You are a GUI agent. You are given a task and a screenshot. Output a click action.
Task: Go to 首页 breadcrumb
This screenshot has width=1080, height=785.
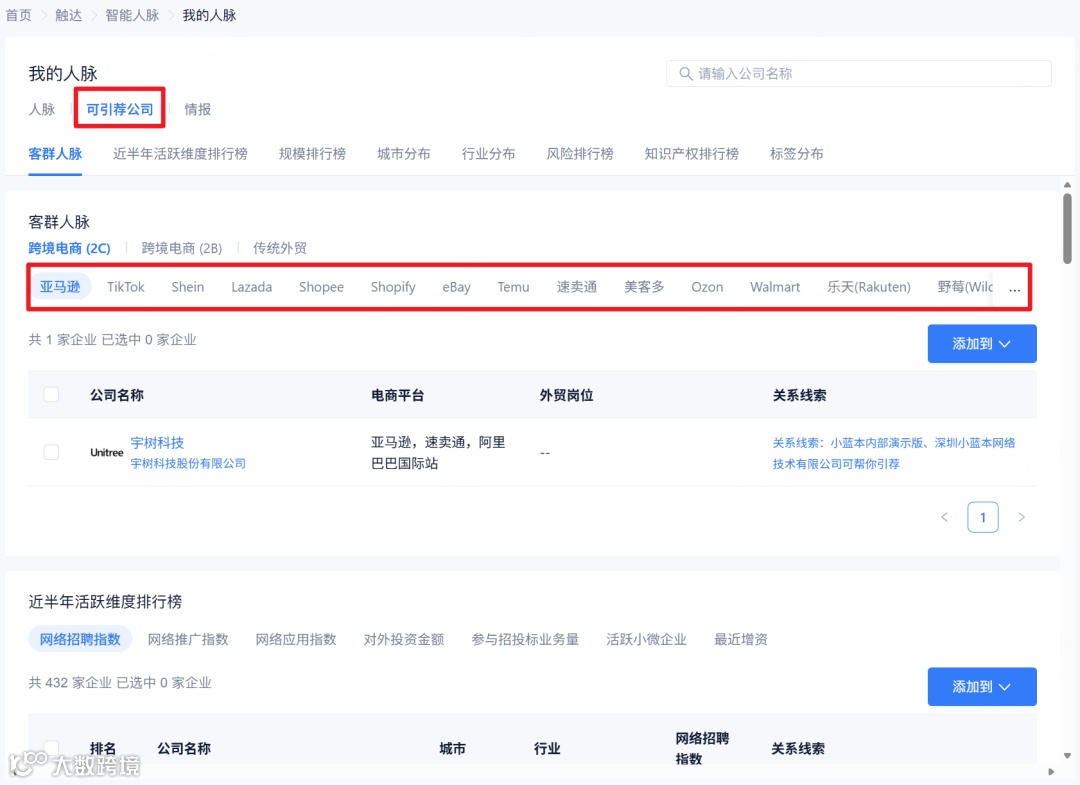pyautogui.click(x=19, y=15)
